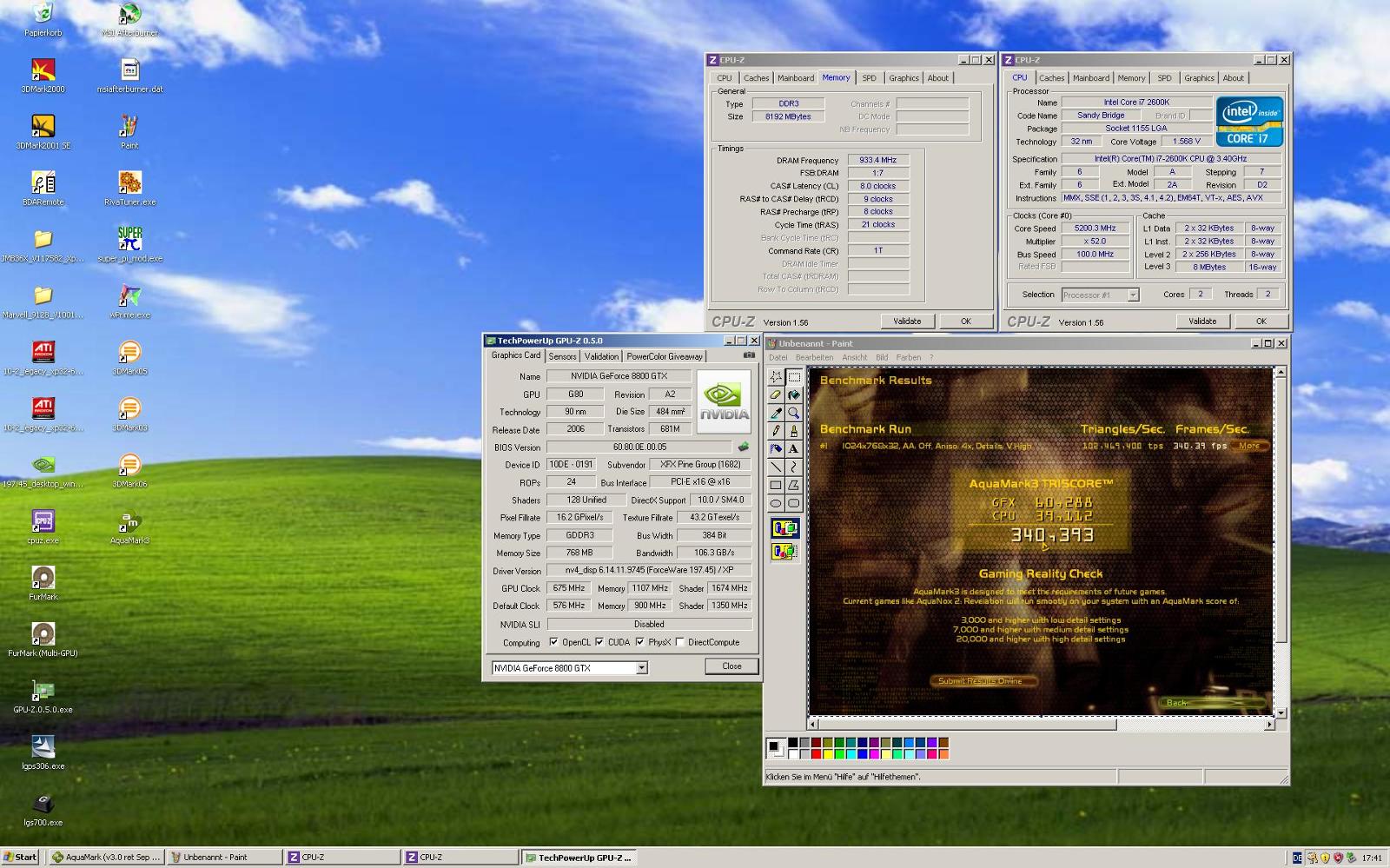Click the DRAM Frequency value 933.4 MHz
1390x868 pixels.
877,160
